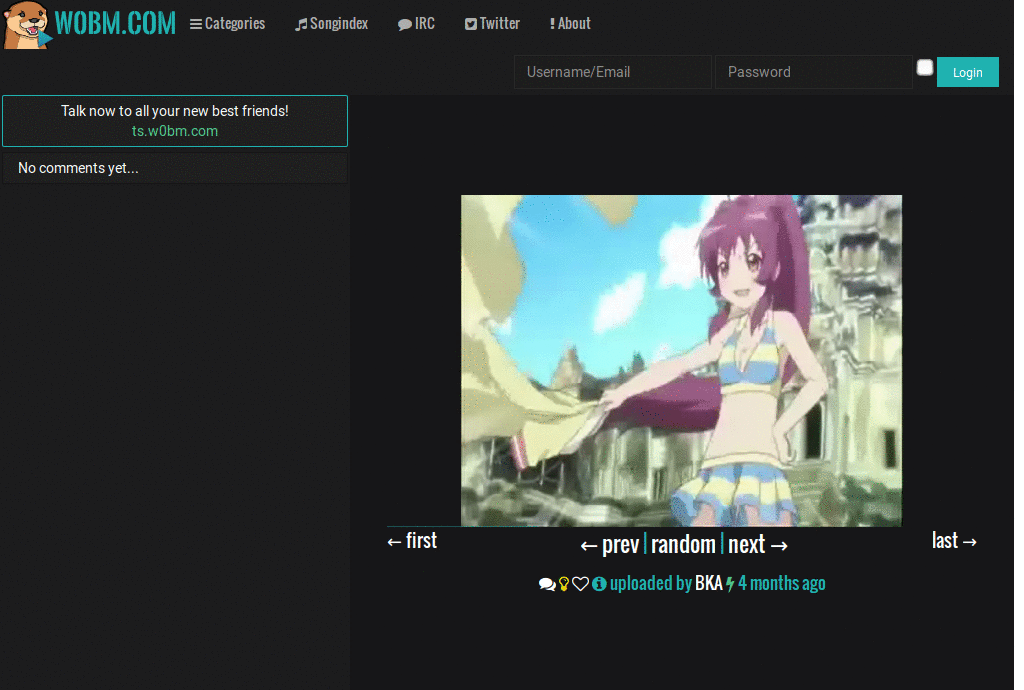Jump to the last video

954,541
